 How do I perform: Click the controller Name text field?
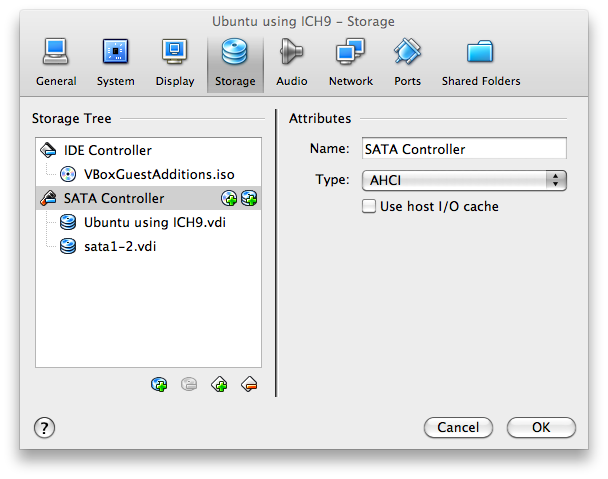click(463, 149)
